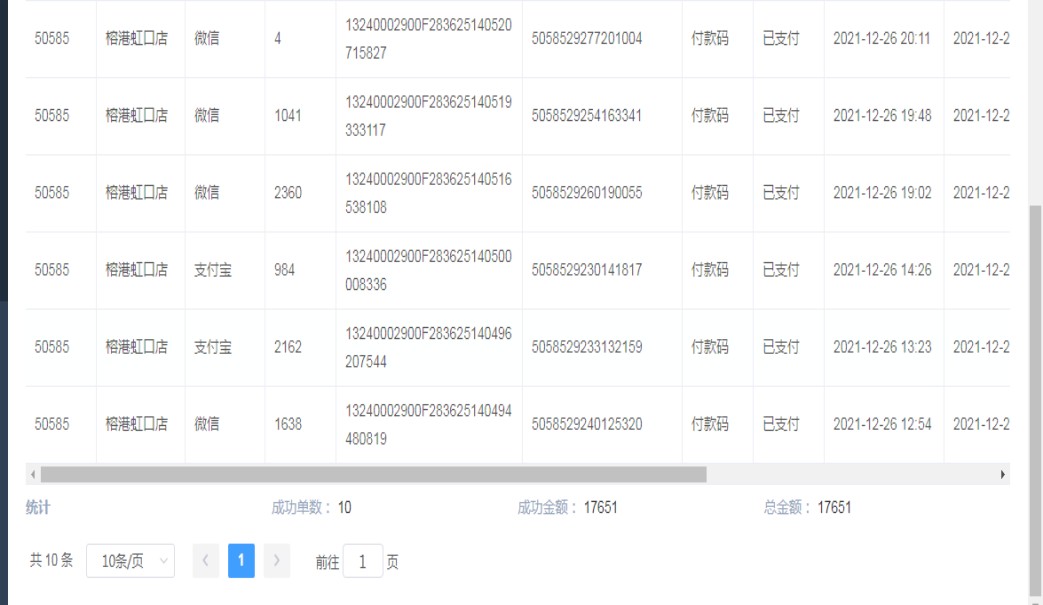Screen dimensions: 1043x605
Task: Click the 总金额 value 17651
Action: point(834,508)
